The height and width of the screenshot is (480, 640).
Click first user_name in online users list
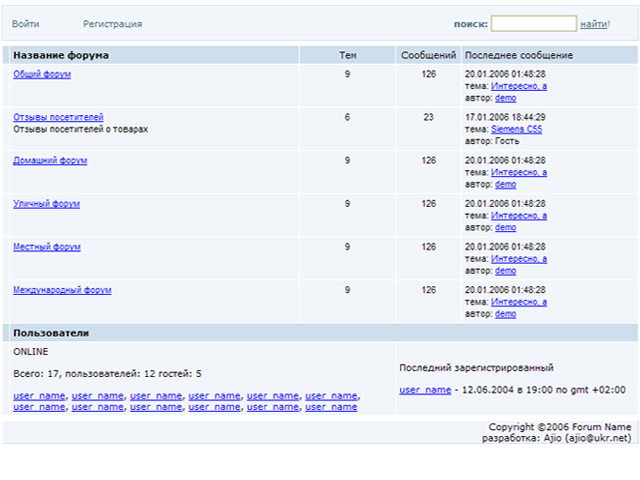click(x=39, y=396)
